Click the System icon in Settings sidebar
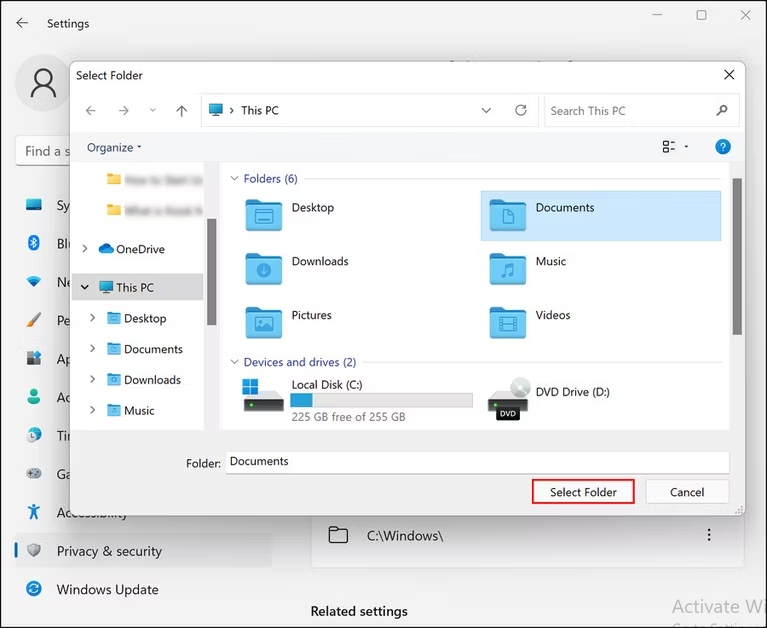The width and height of the screenshot is (767, 628). pos(34,204)
